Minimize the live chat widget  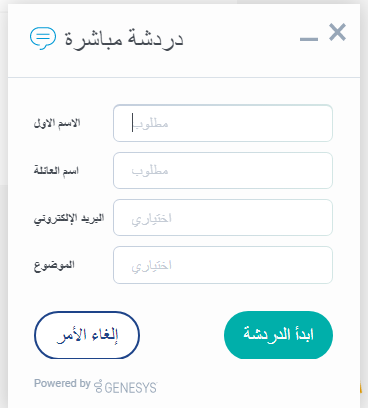pyautogui.click(x=309, y=40)
